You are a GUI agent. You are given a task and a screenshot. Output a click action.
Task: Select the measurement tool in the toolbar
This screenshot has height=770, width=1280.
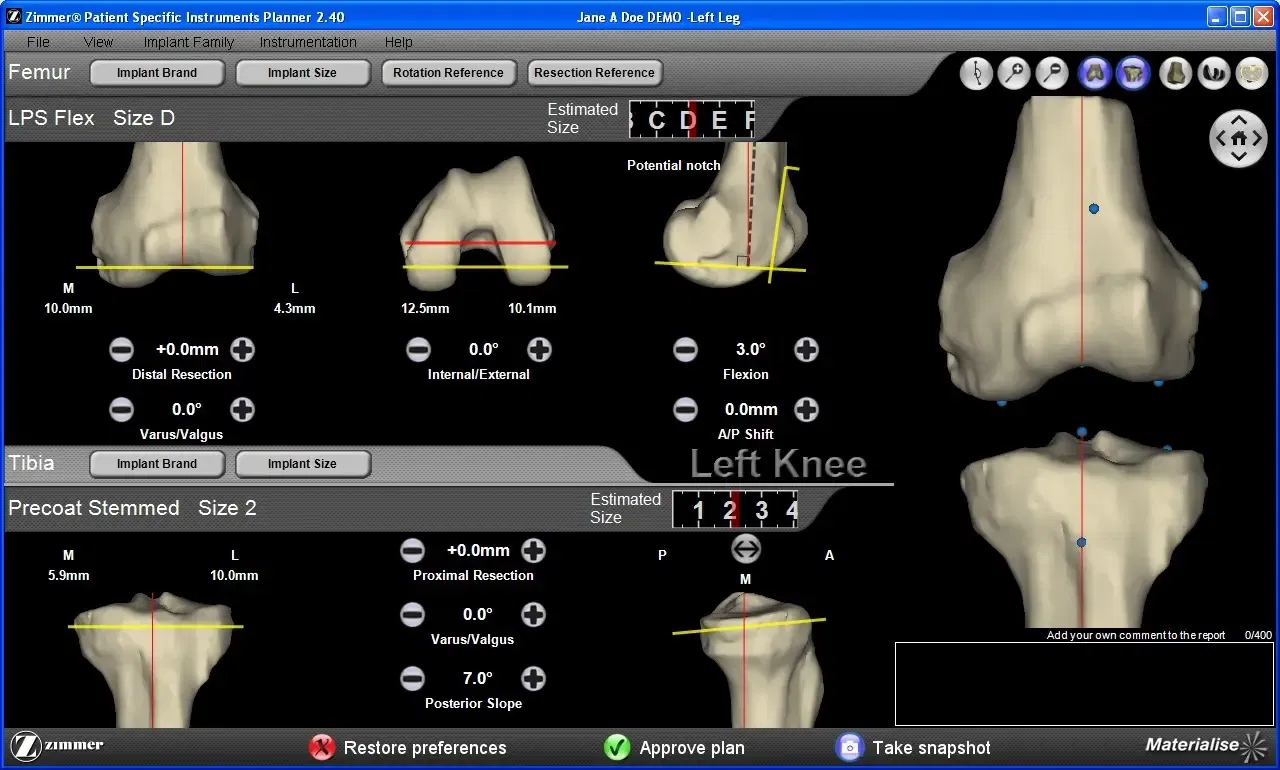[x=976, y=73]
